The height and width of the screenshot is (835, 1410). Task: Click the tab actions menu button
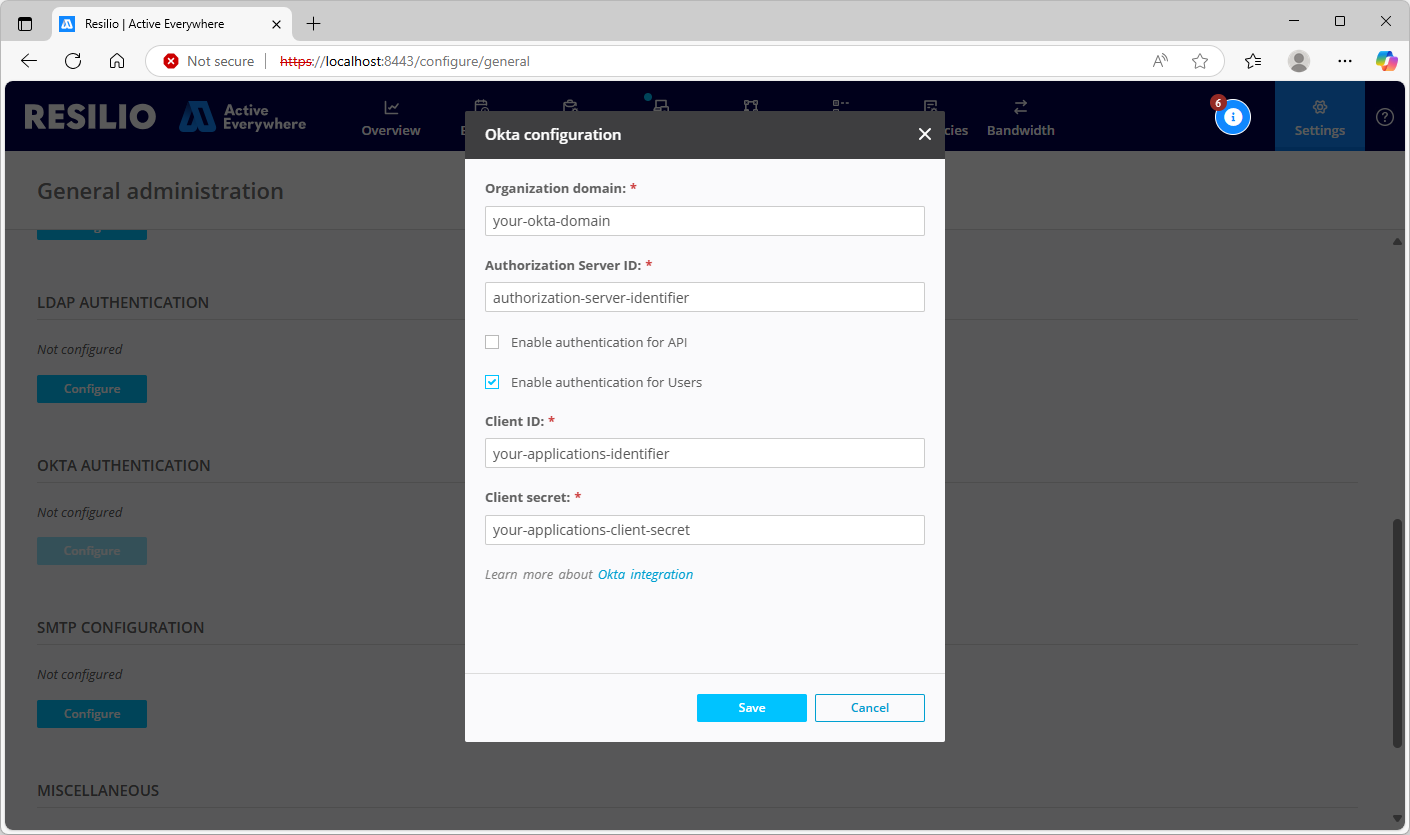tap(25, 22)
